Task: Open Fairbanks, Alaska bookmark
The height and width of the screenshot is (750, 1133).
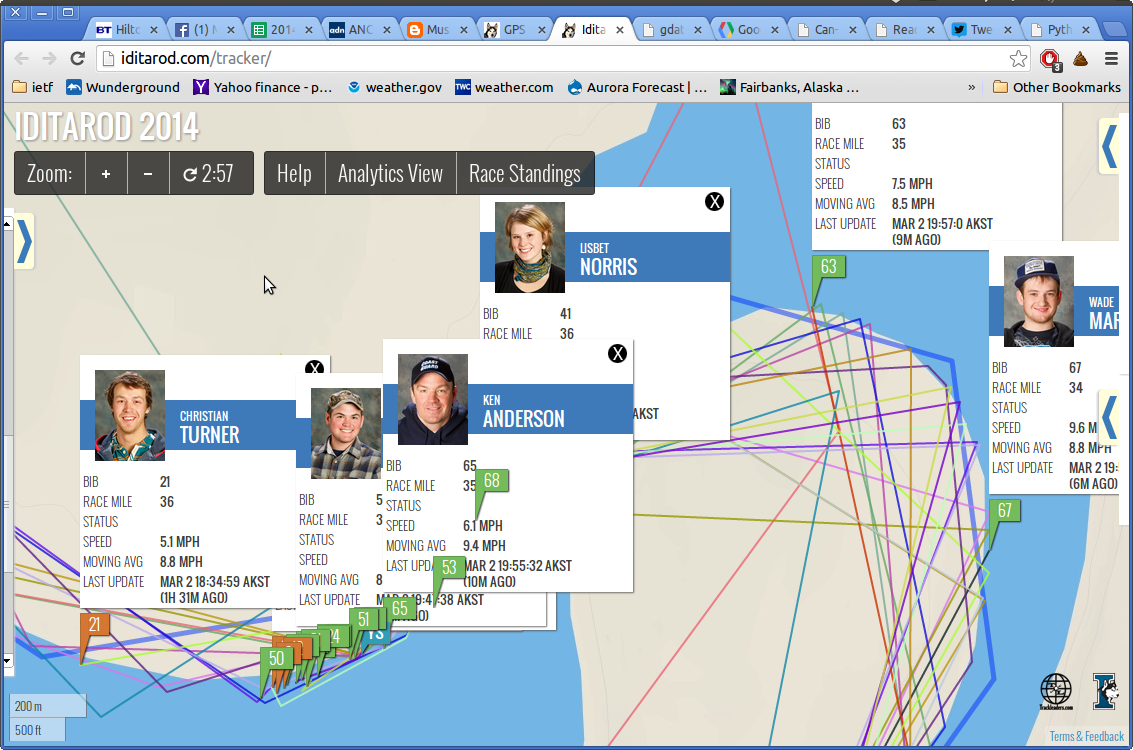Action: [790, 87]
